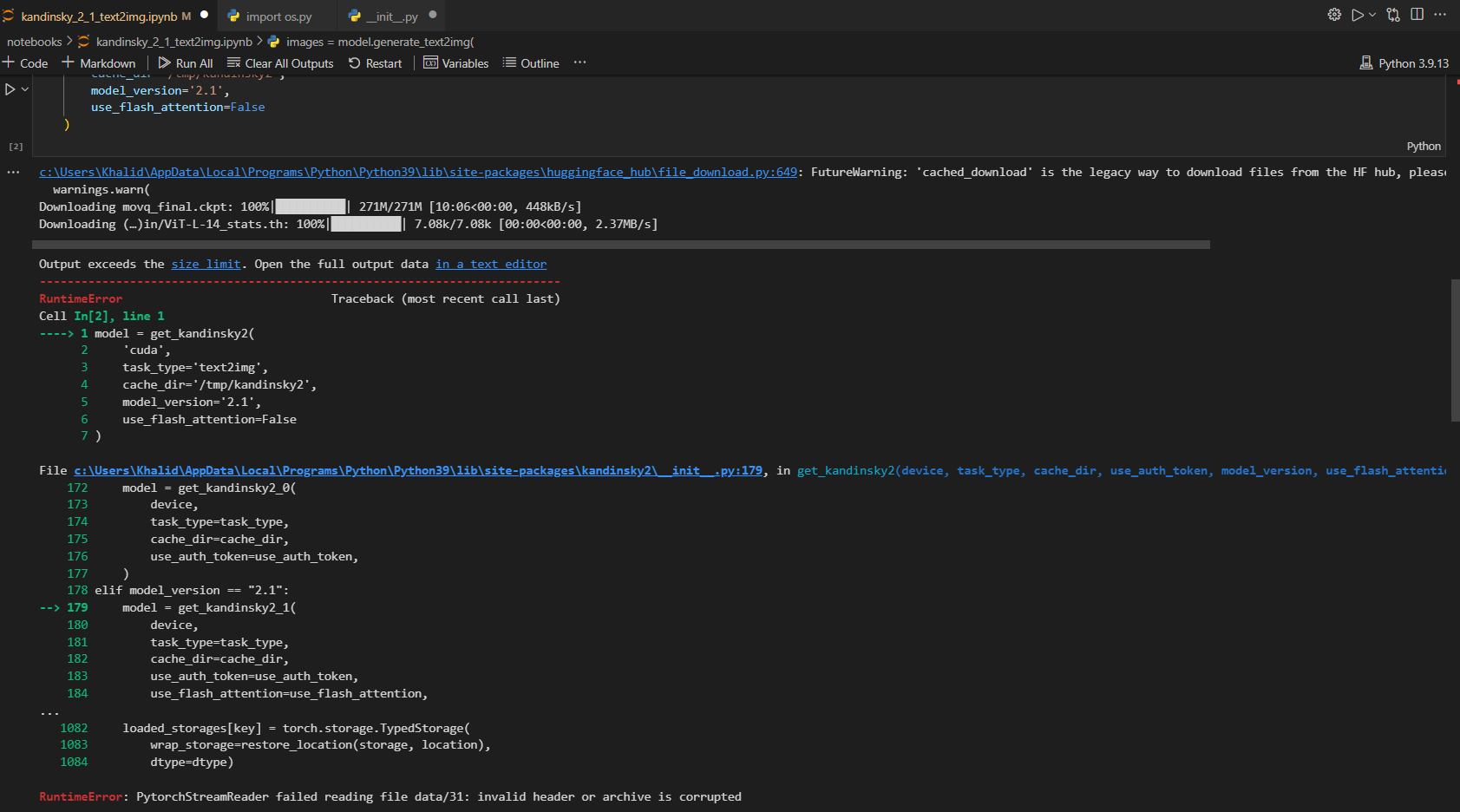This screenshot has height=812, width=1460.
Task: Run All cells in the notebook
Action: click(x=186, y=62)
